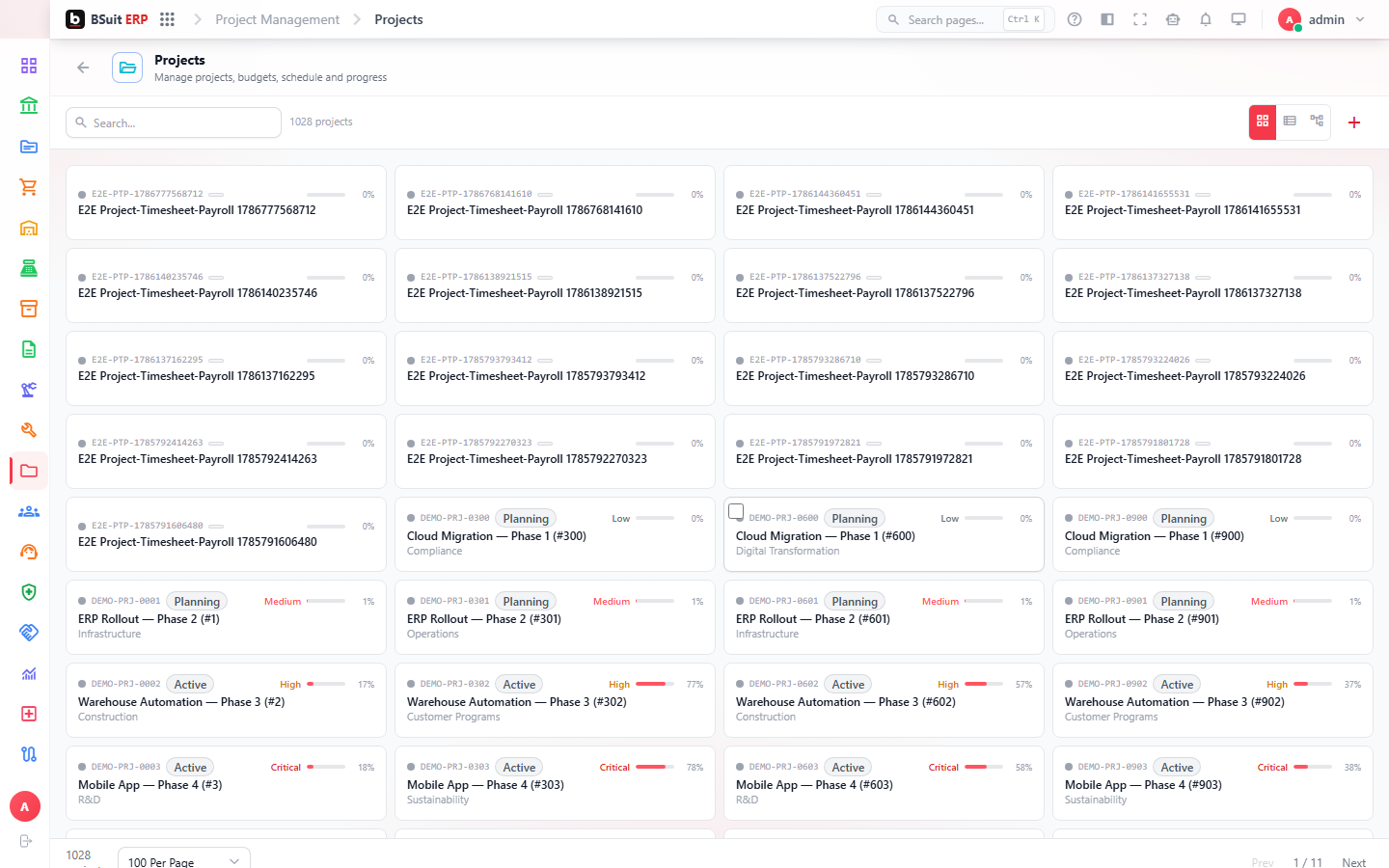Open the green cash register sidebar icon
The width and height of the screenshot is (1389, 868).
click(29, 268)
